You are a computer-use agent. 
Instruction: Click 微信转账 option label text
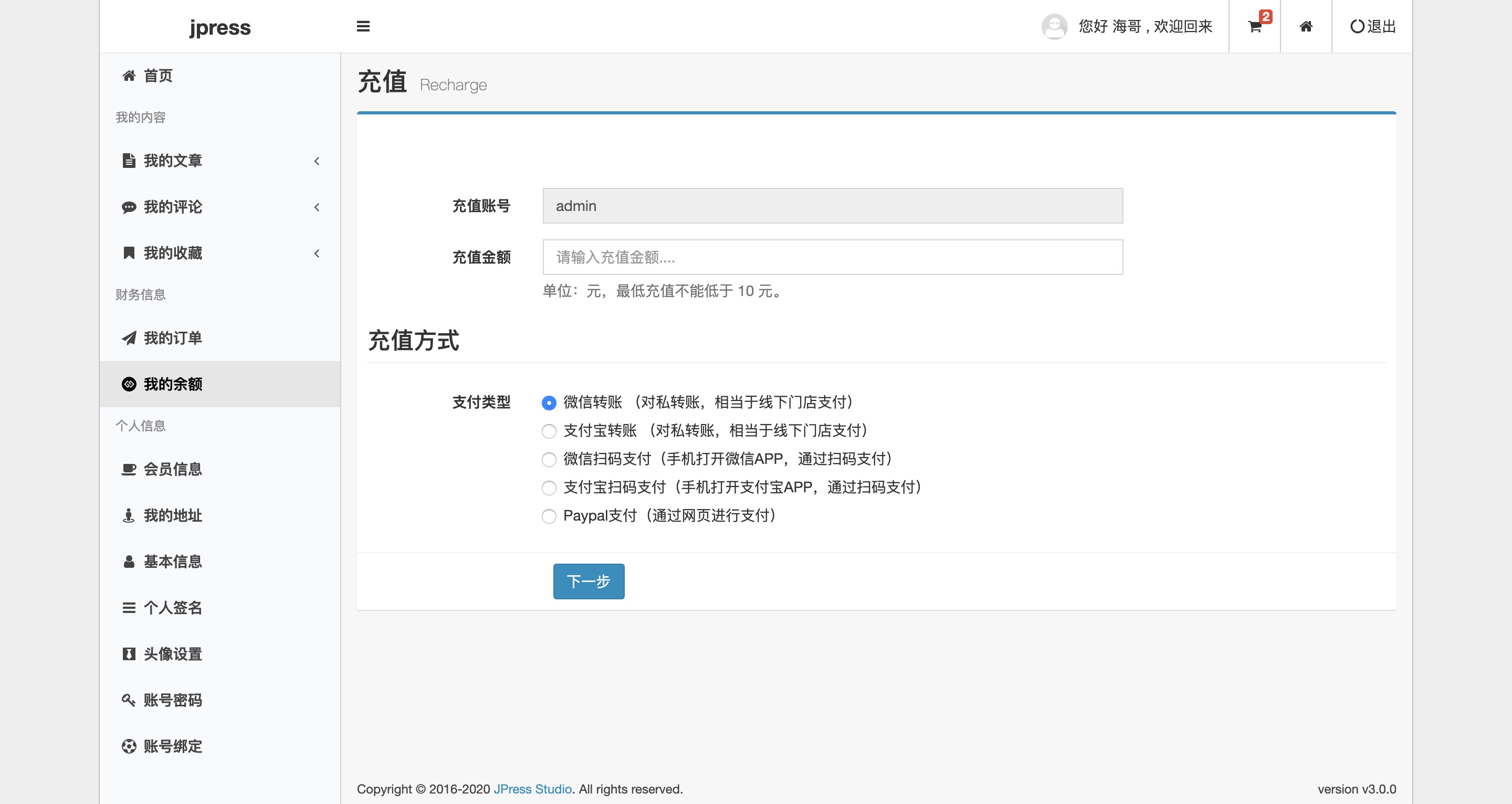pyautogui.click(x=708, y=403)
